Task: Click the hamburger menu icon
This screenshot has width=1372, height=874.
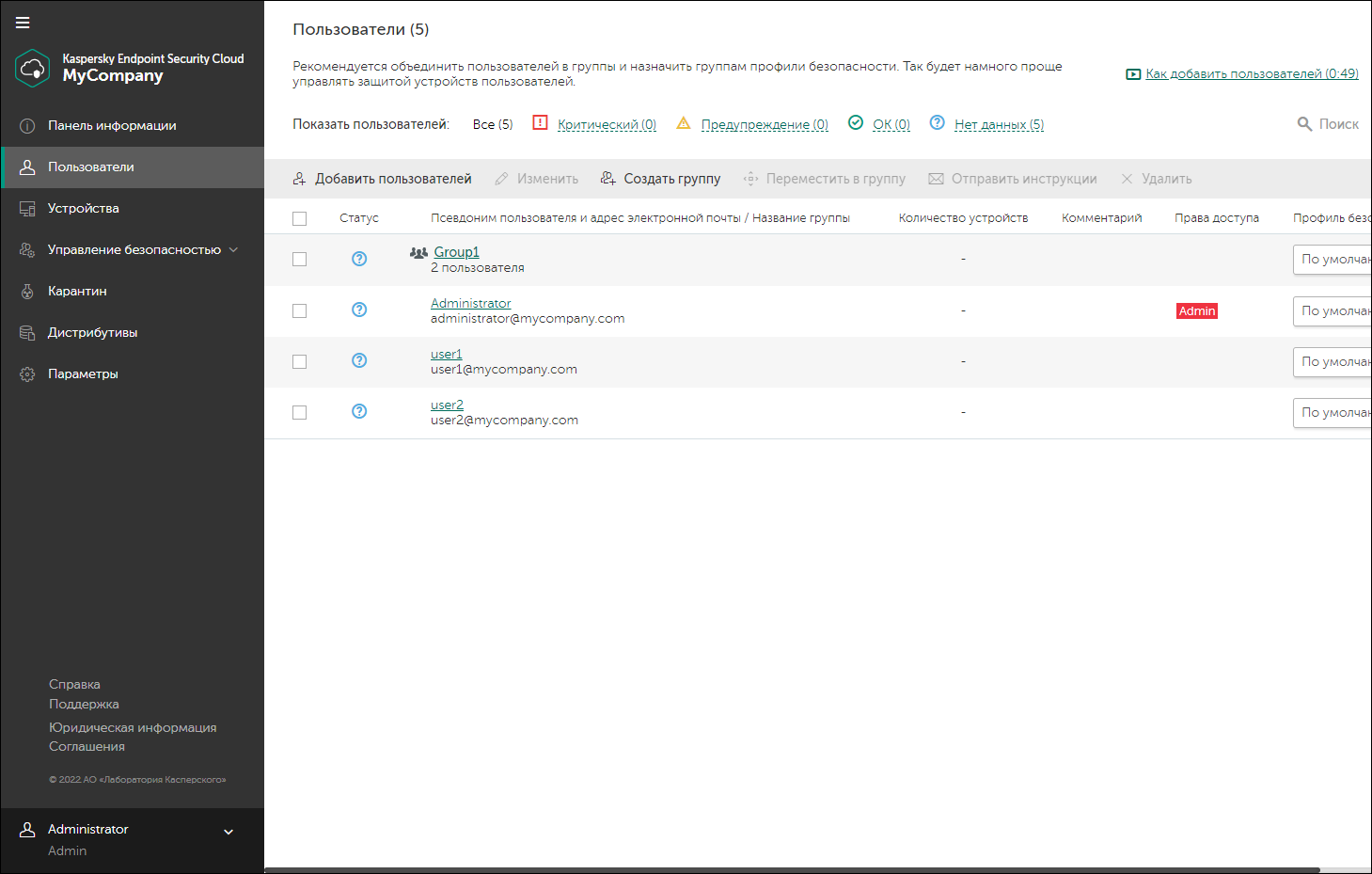Action: coord(23,23)
